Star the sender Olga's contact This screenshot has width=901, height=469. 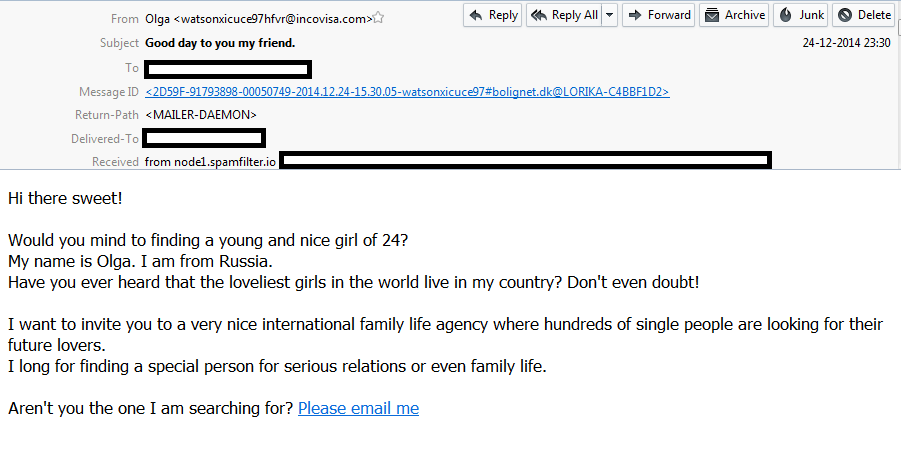click(x=378, y=18)
